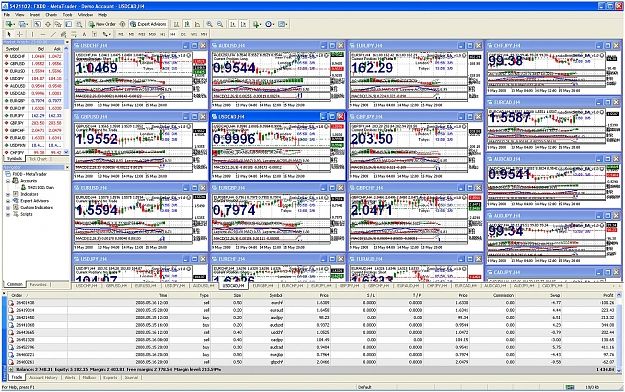Toggle the Terminal panel toolbar icon

click(x=69, y=24)
